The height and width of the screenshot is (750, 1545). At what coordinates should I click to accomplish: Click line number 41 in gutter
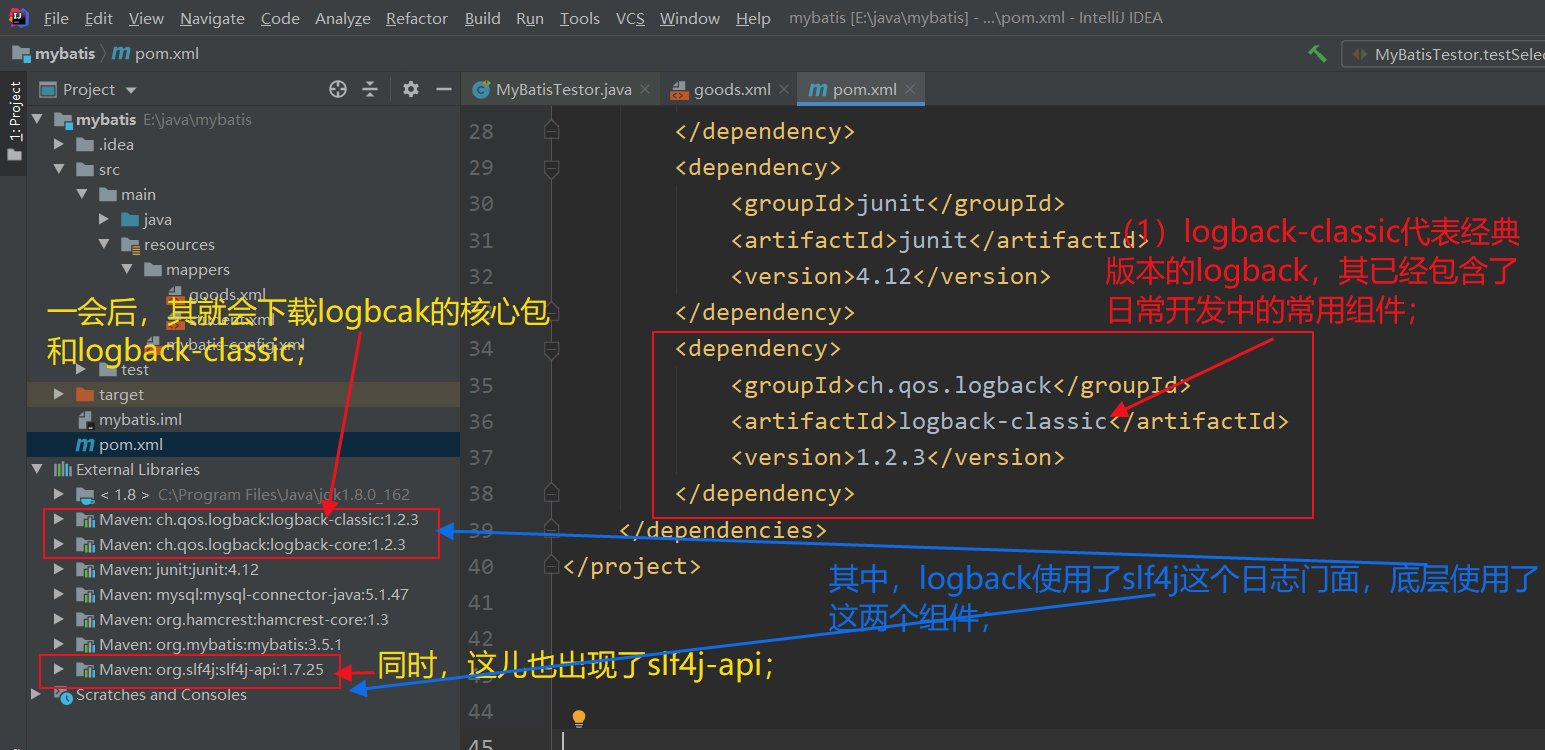(481, 602)
